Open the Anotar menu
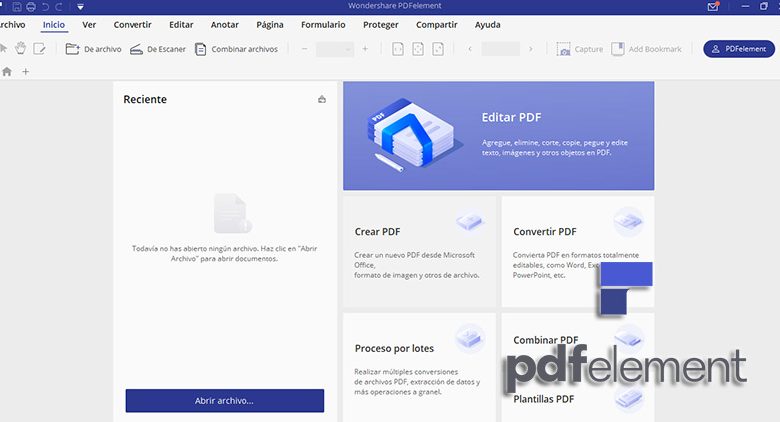This screenshot has height=422, width=780. tap(224, 24)
